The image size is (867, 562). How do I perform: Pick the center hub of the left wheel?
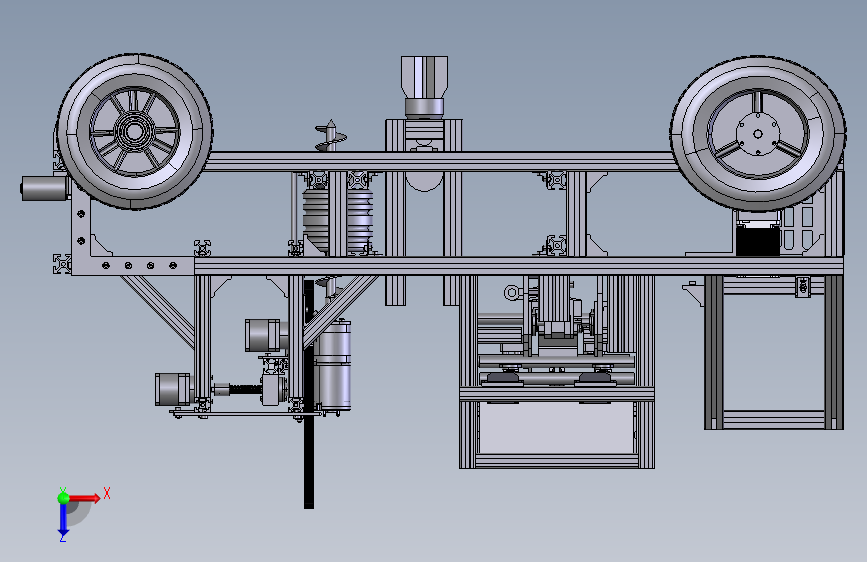click(134, 132)
